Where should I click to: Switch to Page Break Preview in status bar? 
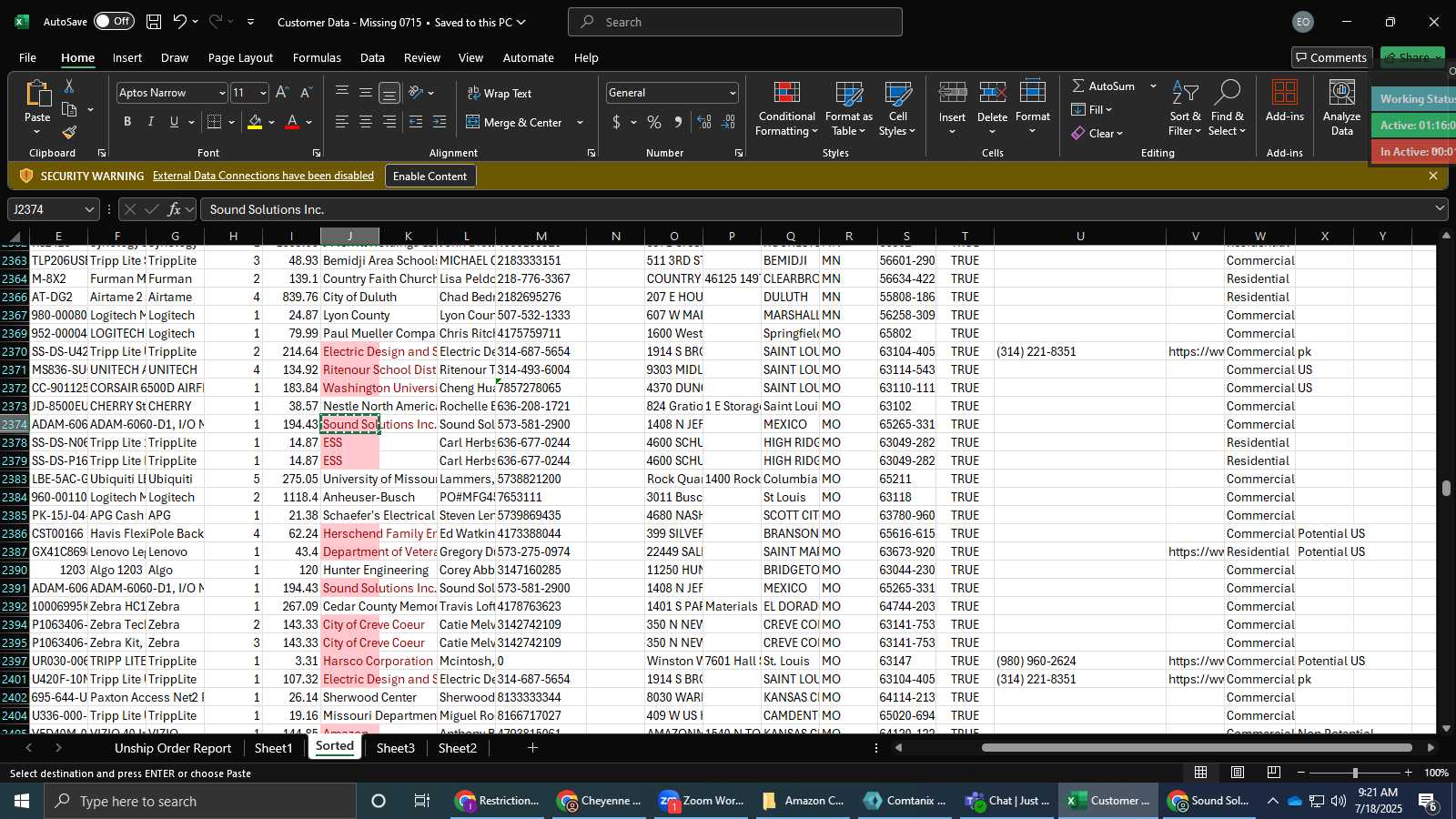[x=1274, y=773]
